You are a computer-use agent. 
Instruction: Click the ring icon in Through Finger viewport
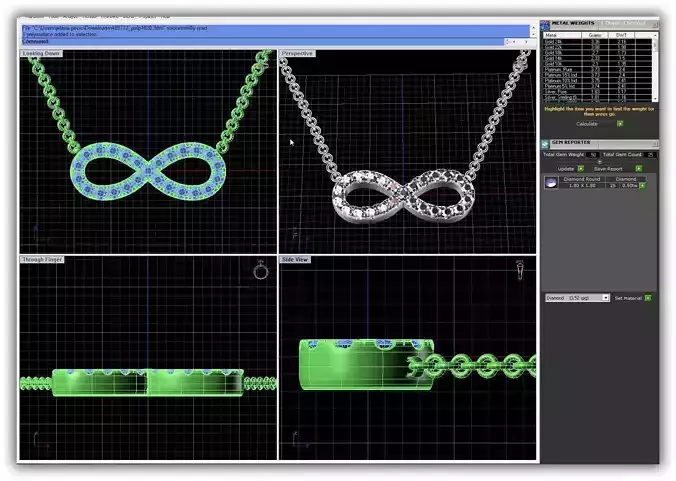click(x=260, y=270)
